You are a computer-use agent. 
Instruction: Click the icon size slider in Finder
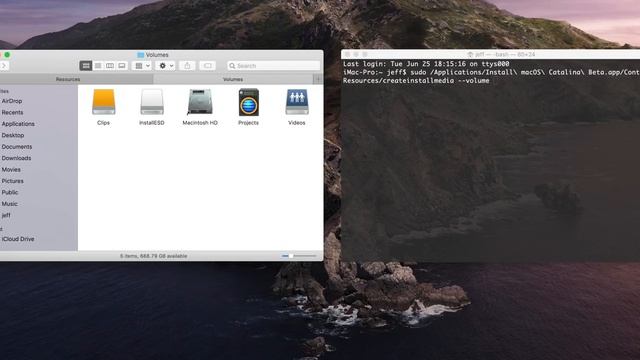pyautogui.click(x=299, y=256)
